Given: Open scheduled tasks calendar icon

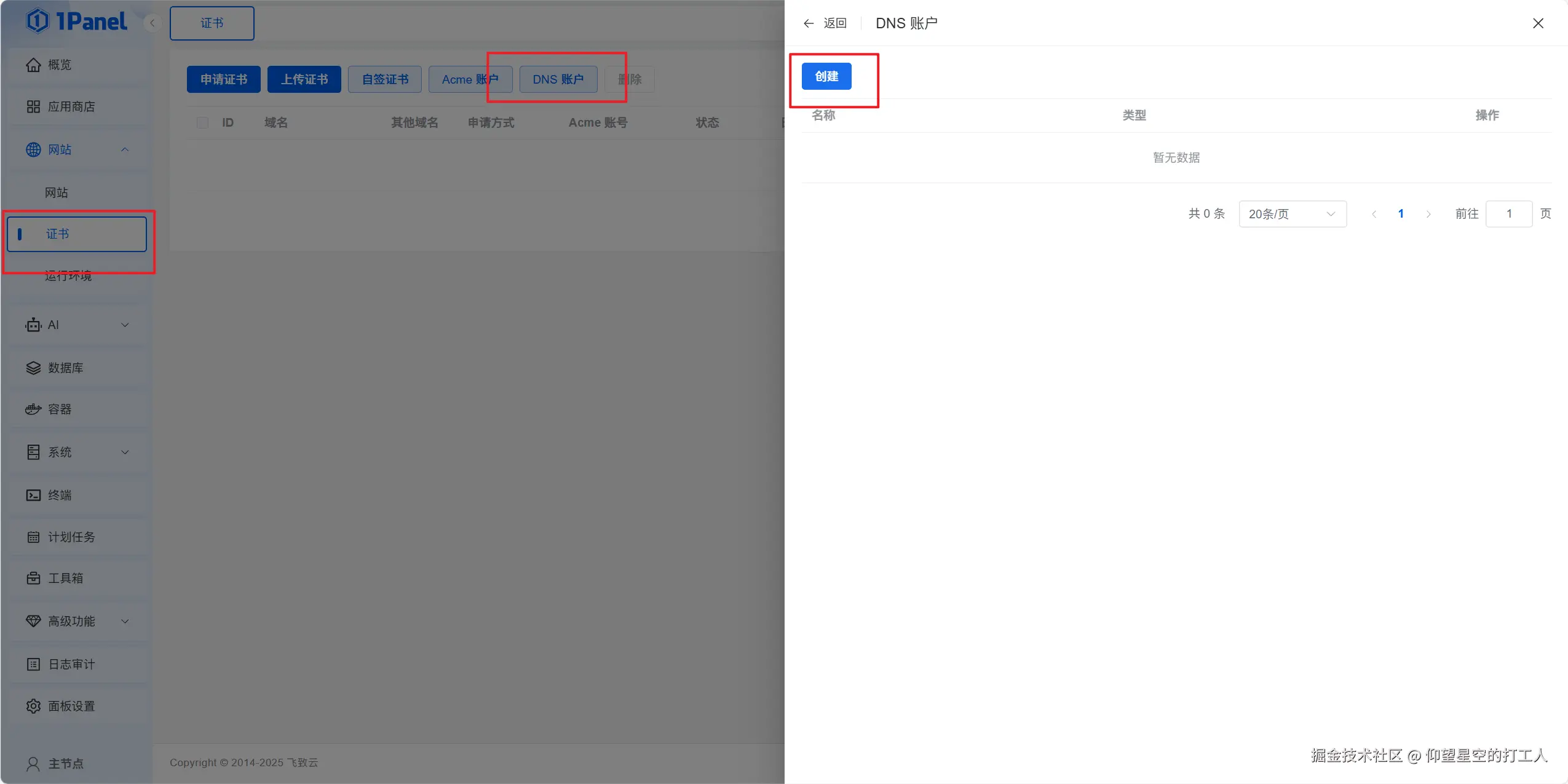Looking at the screenshot, I should click(x=33, y=537).
